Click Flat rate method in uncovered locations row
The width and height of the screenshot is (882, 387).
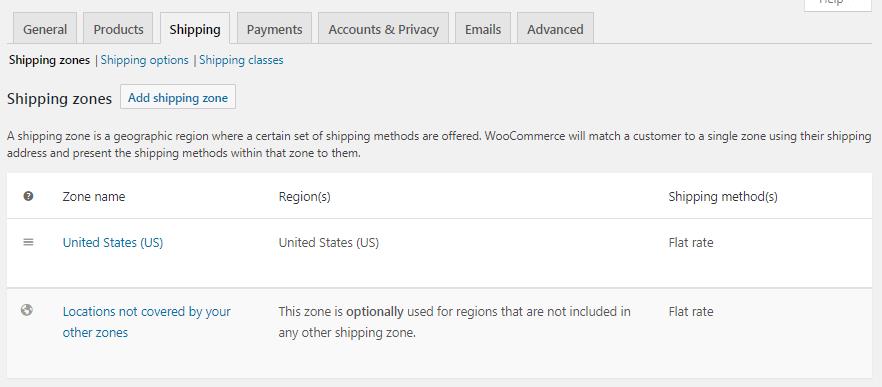[x=691, y=311]
